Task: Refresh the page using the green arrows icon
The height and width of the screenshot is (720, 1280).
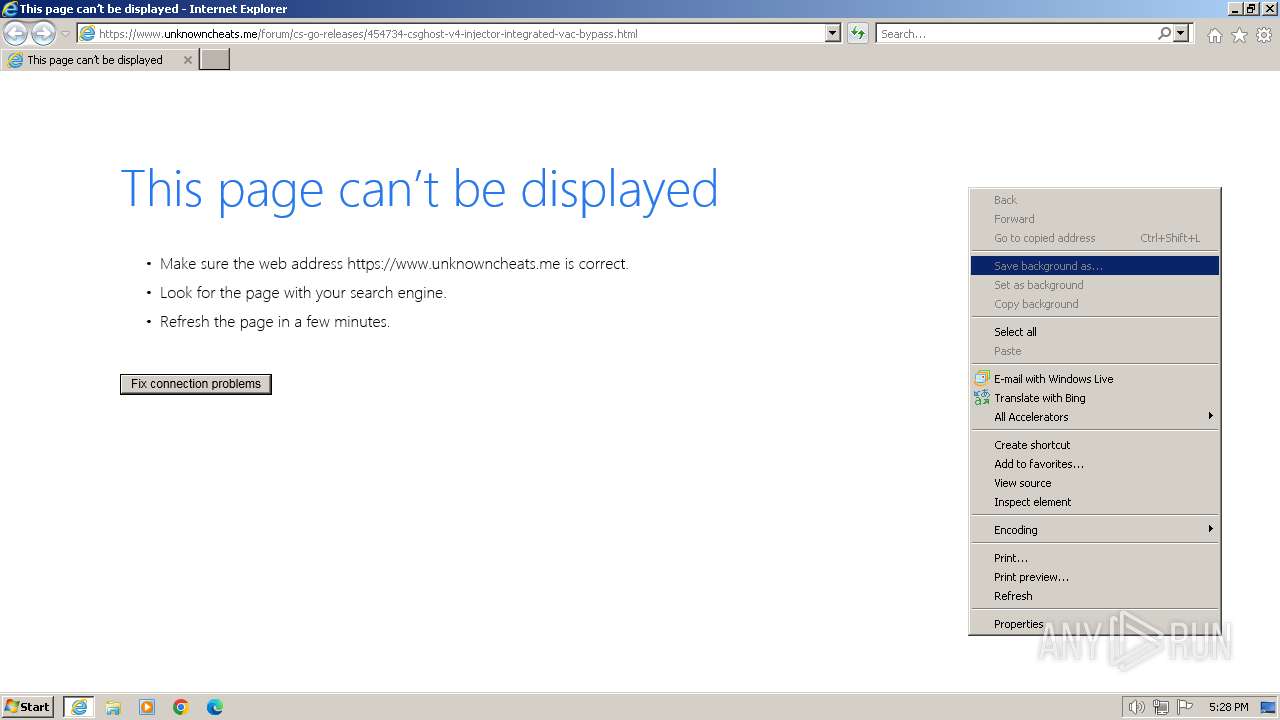Action: pos(858,33)
